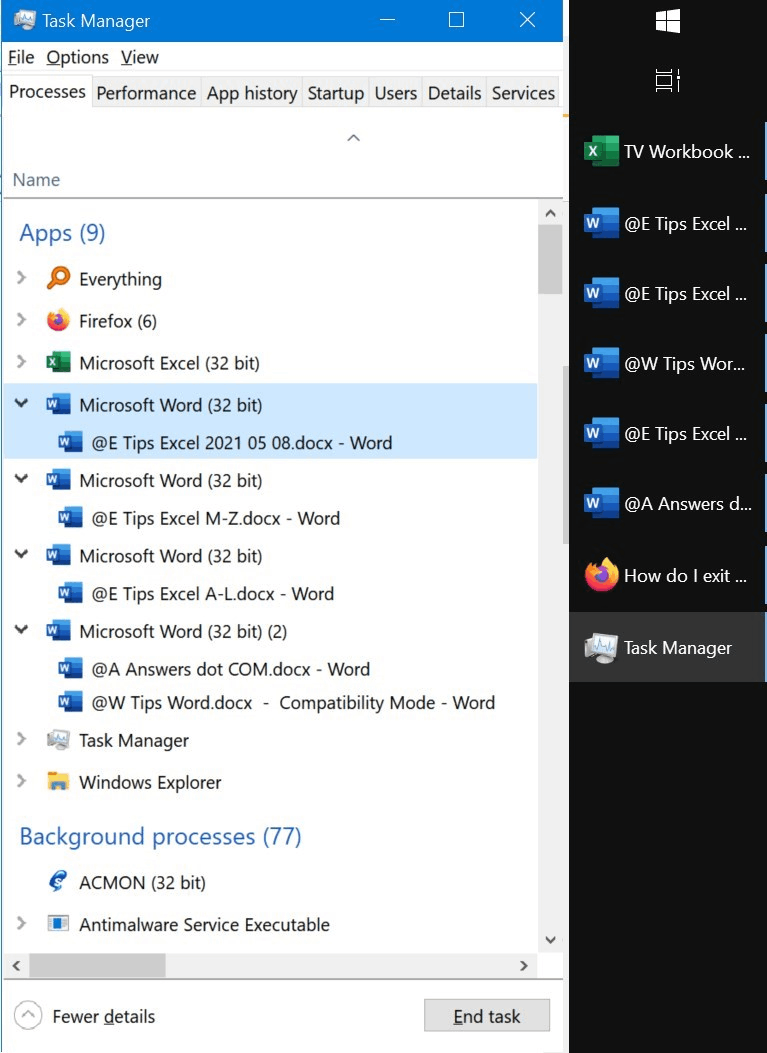Select @E Tips Excel 2021 05 08.docx row
This screenshot has height=1053, width=767.
[x=270, y=443]
